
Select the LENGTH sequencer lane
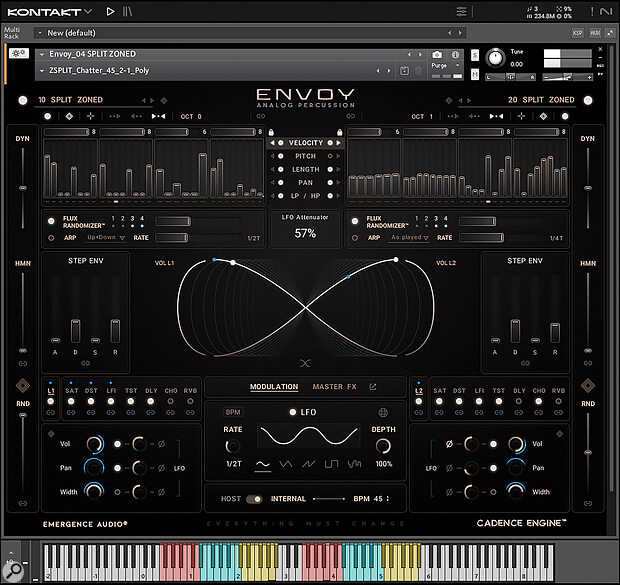[306, 169]
